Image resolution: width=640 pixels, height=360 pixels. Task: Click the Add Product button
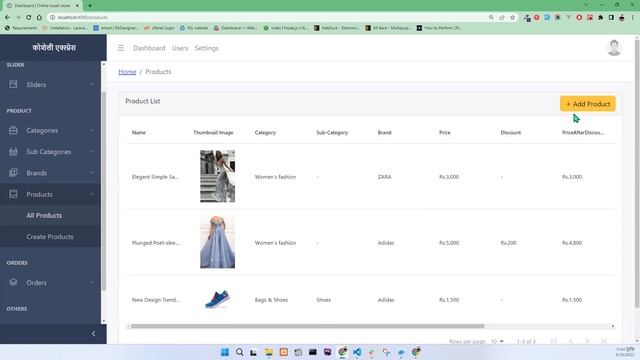(587, 104)
